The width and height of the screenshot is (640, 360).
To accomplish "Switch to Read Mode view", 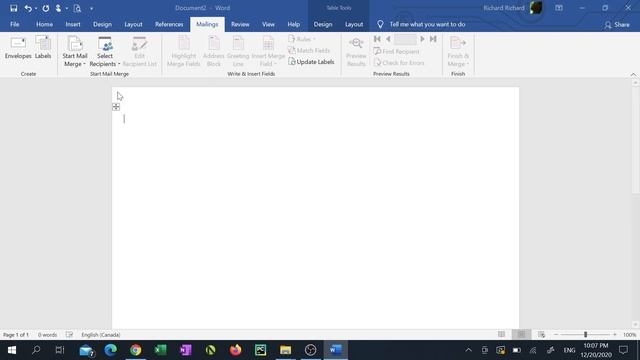I will (x=501, y=335).
